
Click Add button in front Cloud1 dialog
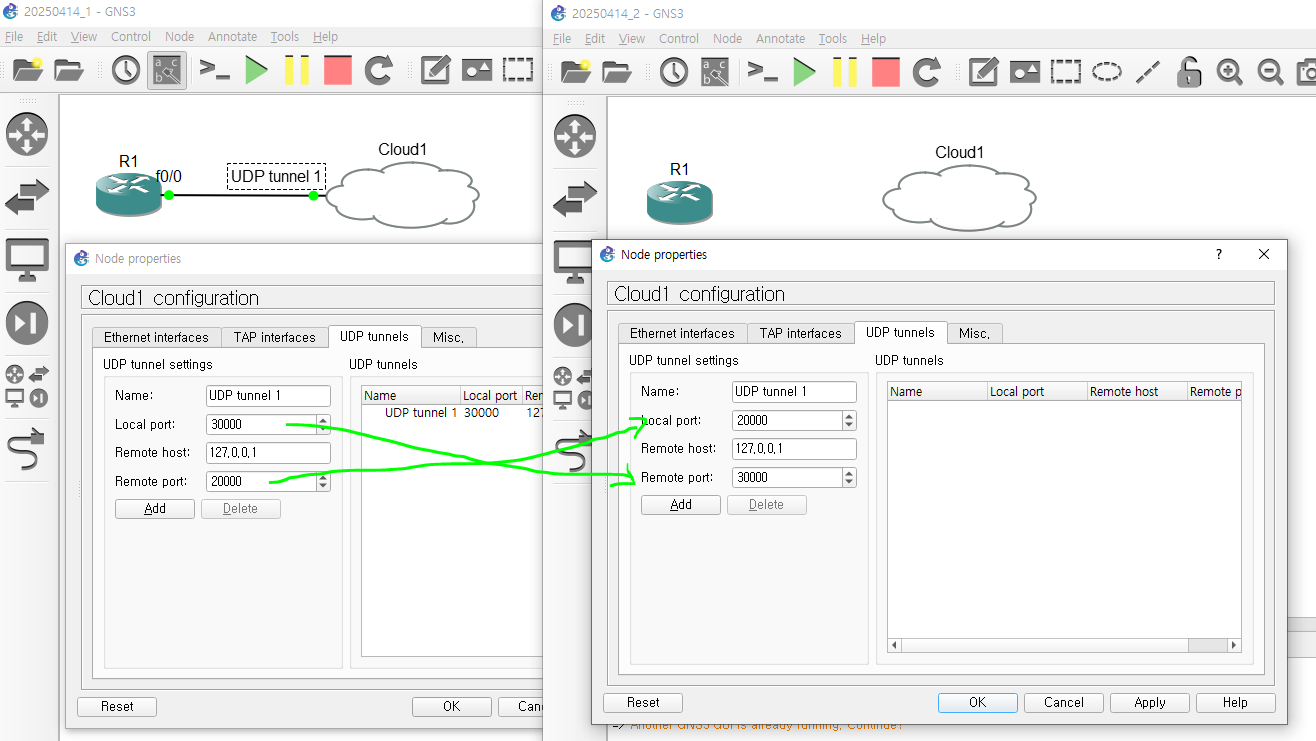click(x=681, y=505)
